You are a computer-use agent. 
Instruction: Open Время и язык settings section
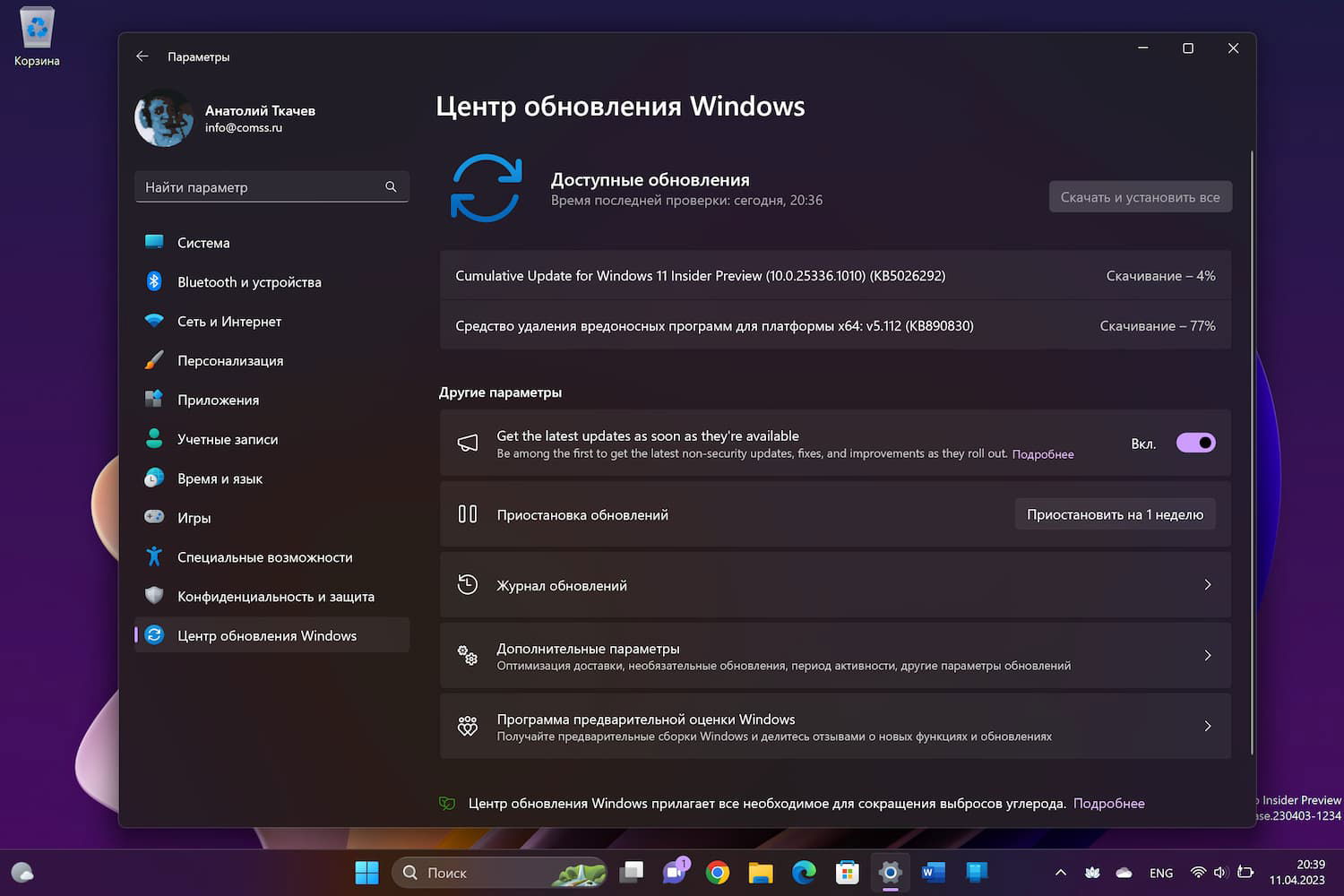(x=272, y=478)
